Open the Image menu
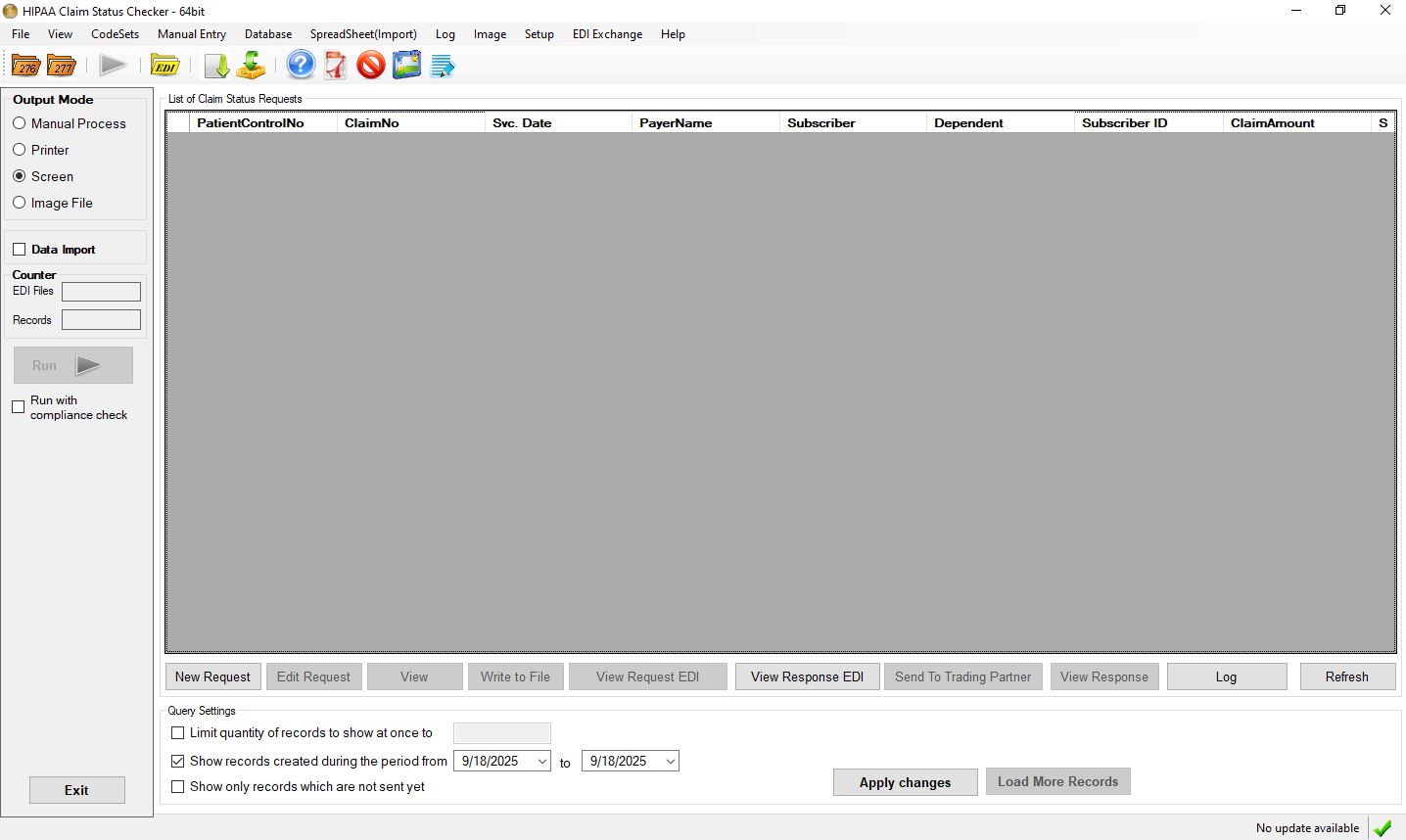Viewport: 1406px width, 840px height. point(491,33)
